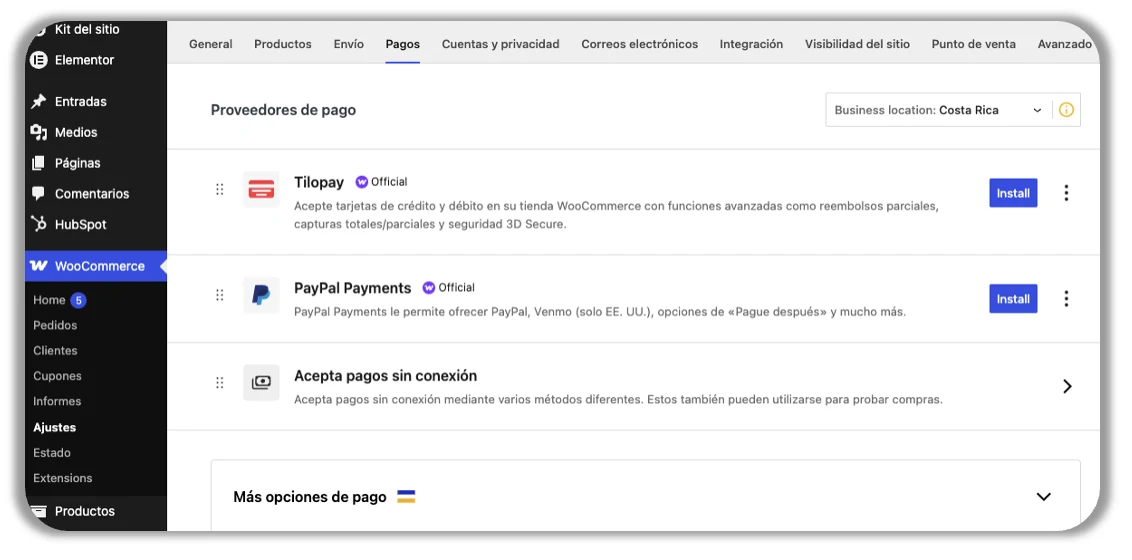The width and height of the screenshot is (1132, 560).
Task: Switch to the General tab
Action: [x=211, y=44]
